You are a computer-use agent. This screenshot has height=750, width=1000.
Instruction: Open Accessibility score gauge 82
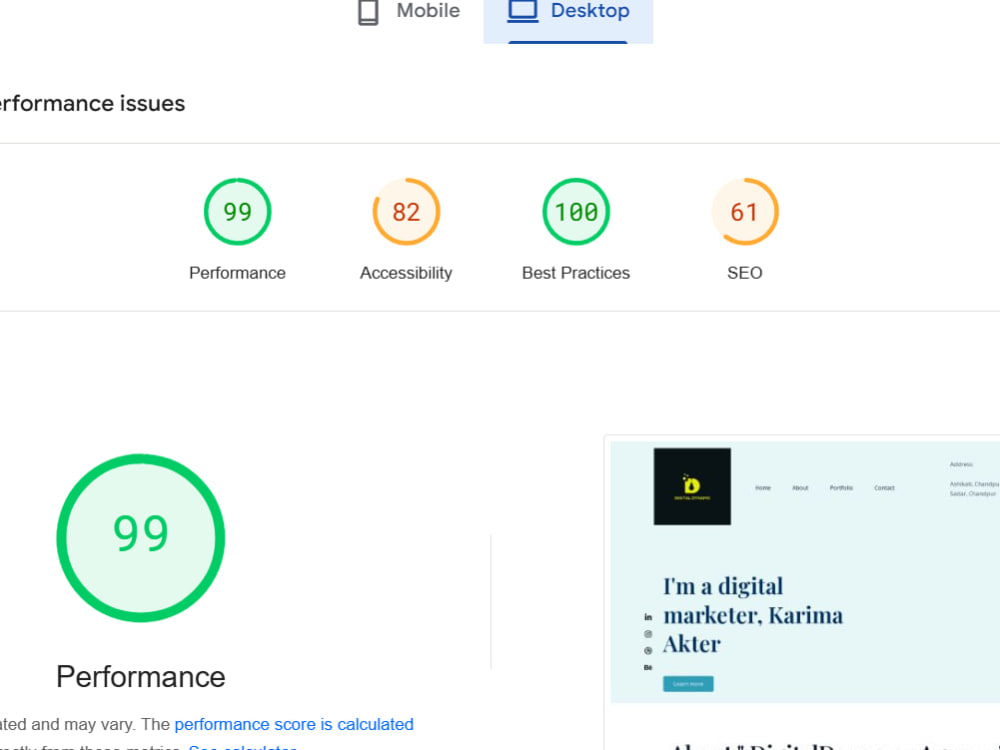[406, 212]
